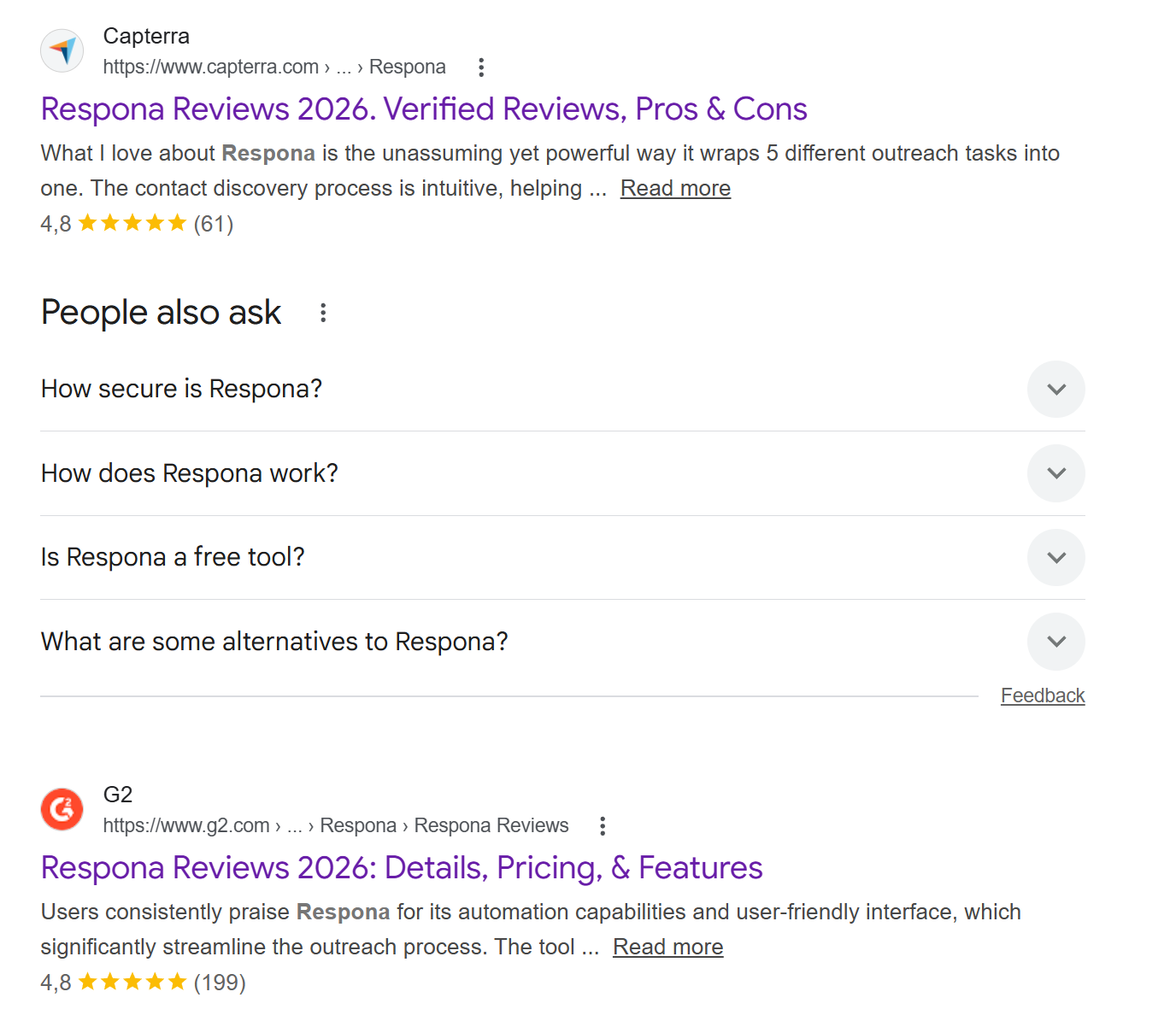
Task: Click the star rating for the G2 result
Action: point(132,982)
